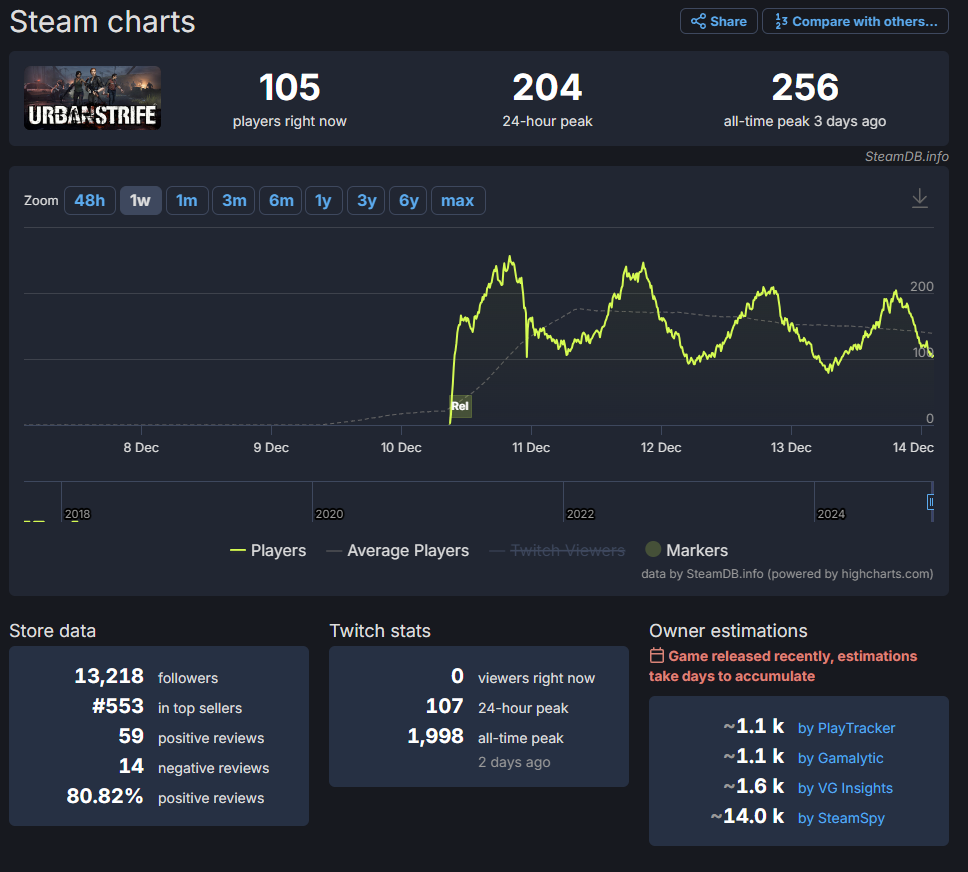The width and height of the screenshot is (968, 872).
Task: Open the SteamSpy estimation link
Action: (841, 818)
